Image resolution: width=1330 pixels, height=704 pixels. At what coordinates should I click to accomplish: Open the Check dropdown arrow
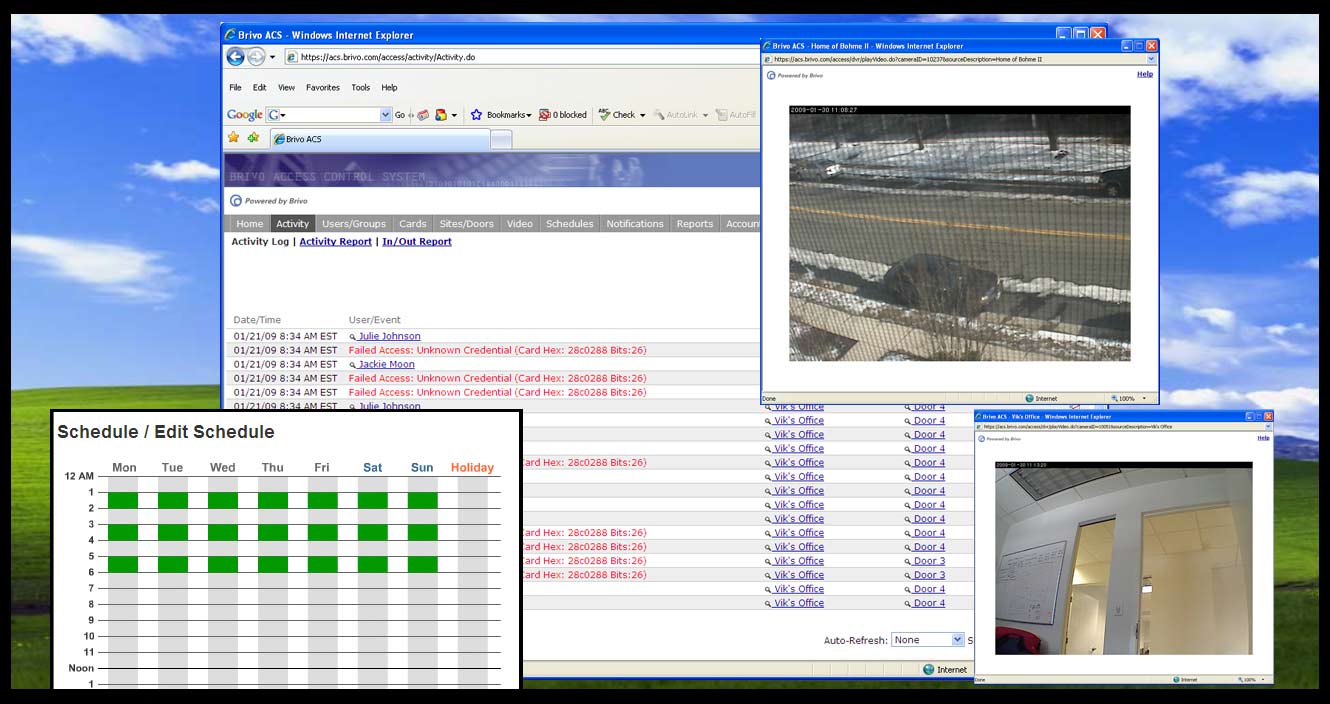642,115
